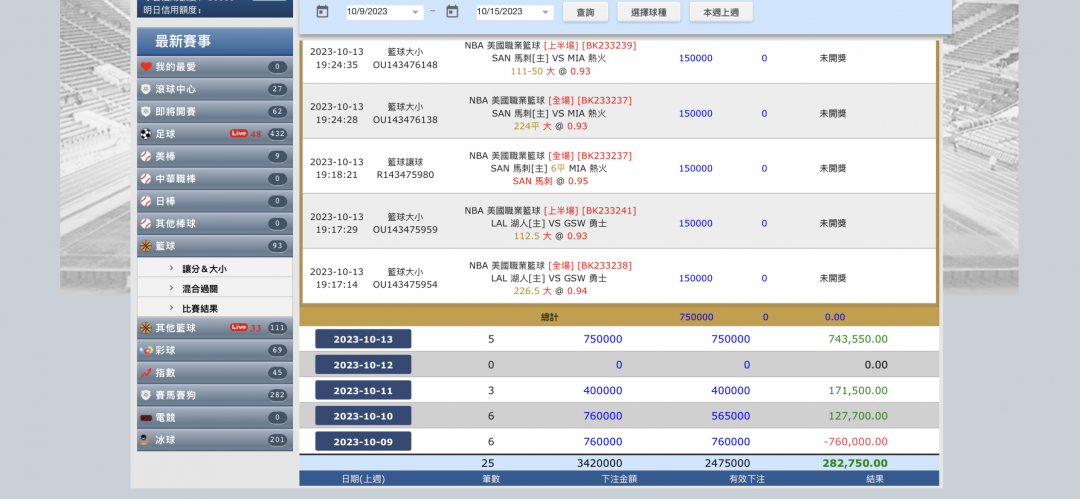Expand the 讓分＆大小 submenu chevron
1080x499 pixels.
point(171,268)
